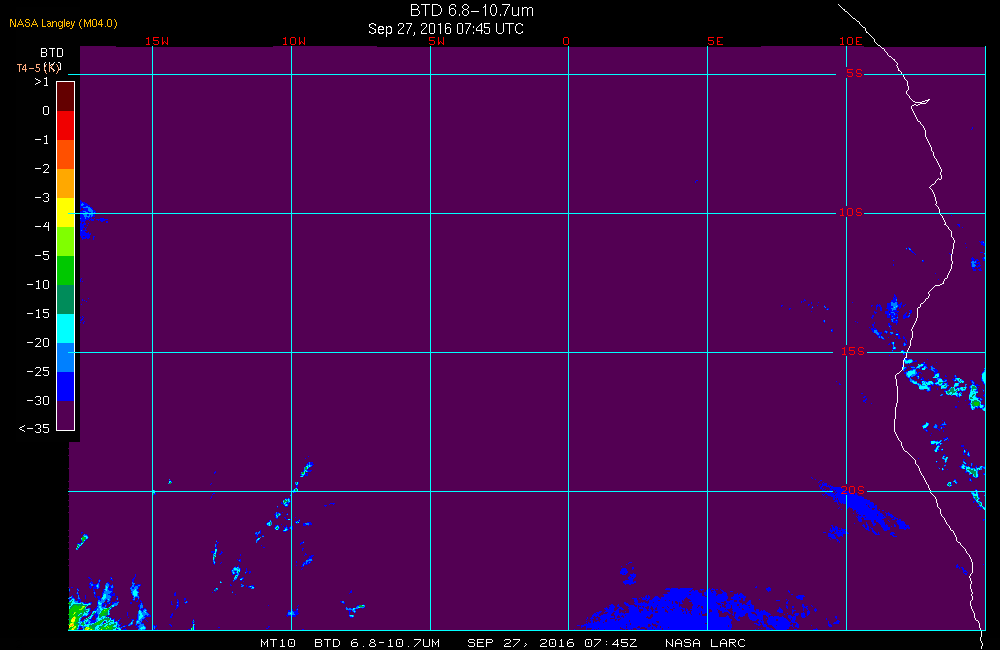This screenshot has width=1000, height=650.
Task: Click the '-20' colorbar value
Action: [38, 343]
